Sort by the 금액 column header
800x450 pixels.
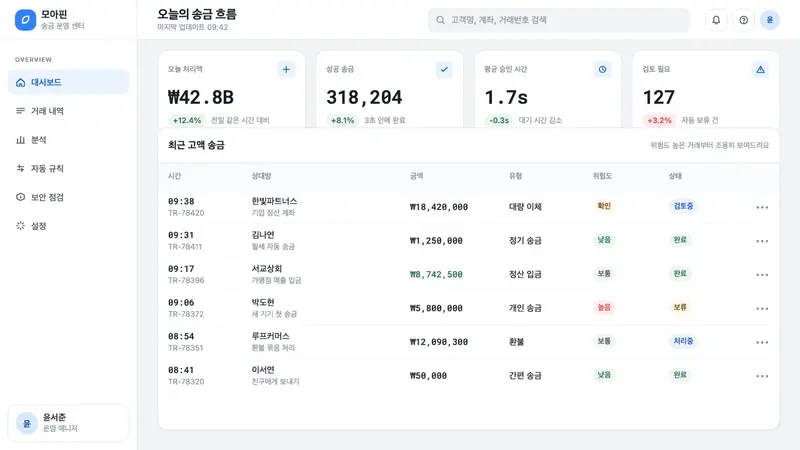coord(416,176)
